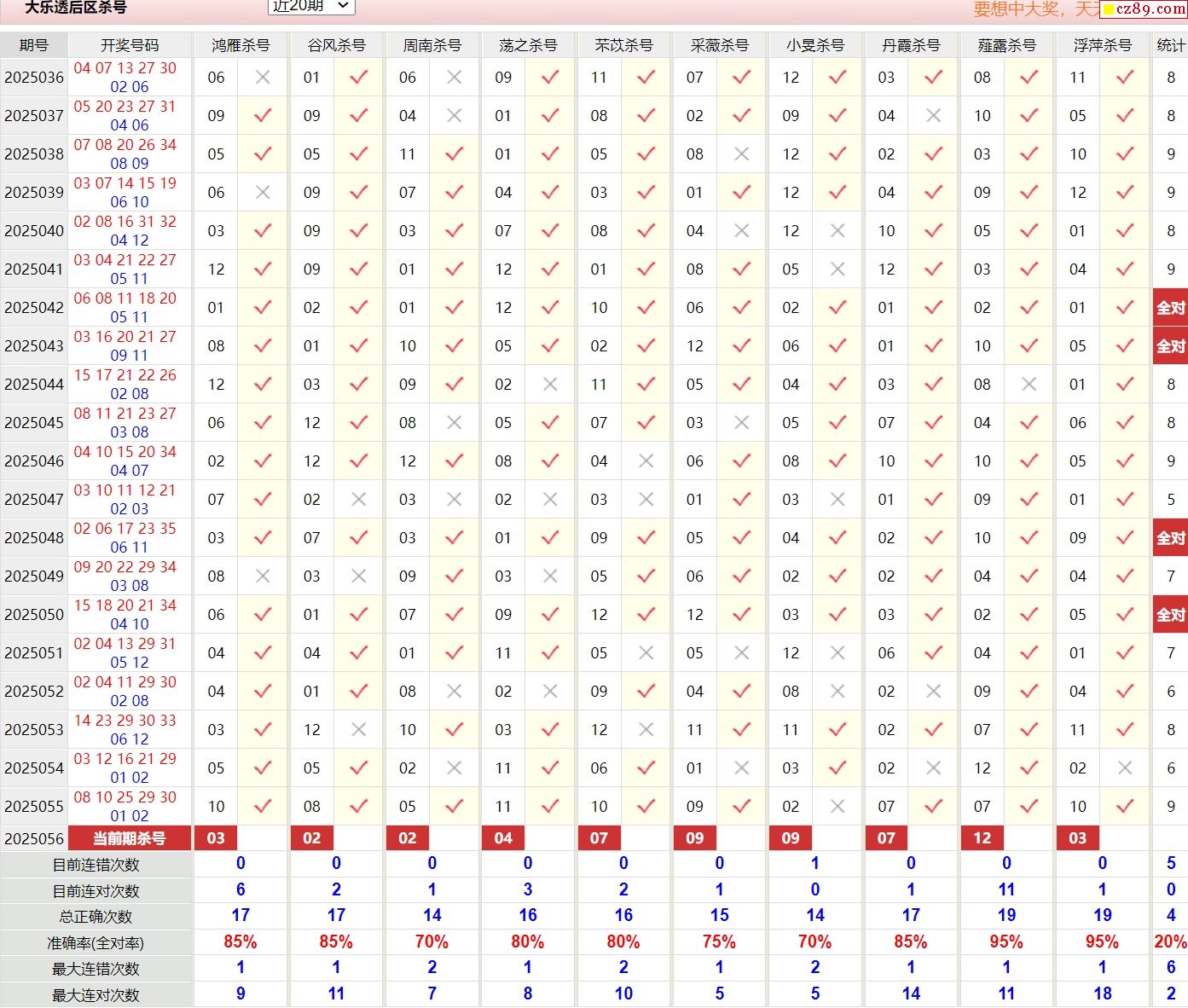Select the 浮萍杀号 column header
This screenshot has width=1188, height=1008.
1103,45
